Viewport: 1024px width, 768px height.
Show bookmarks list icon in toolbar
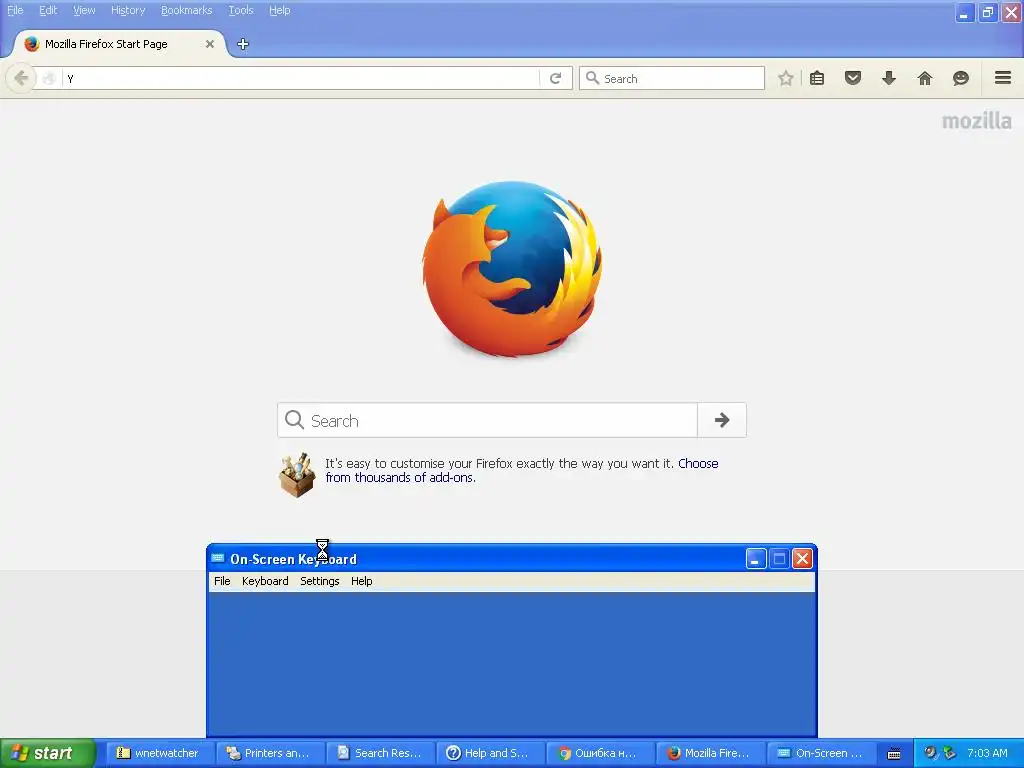(x=817, y=78)
